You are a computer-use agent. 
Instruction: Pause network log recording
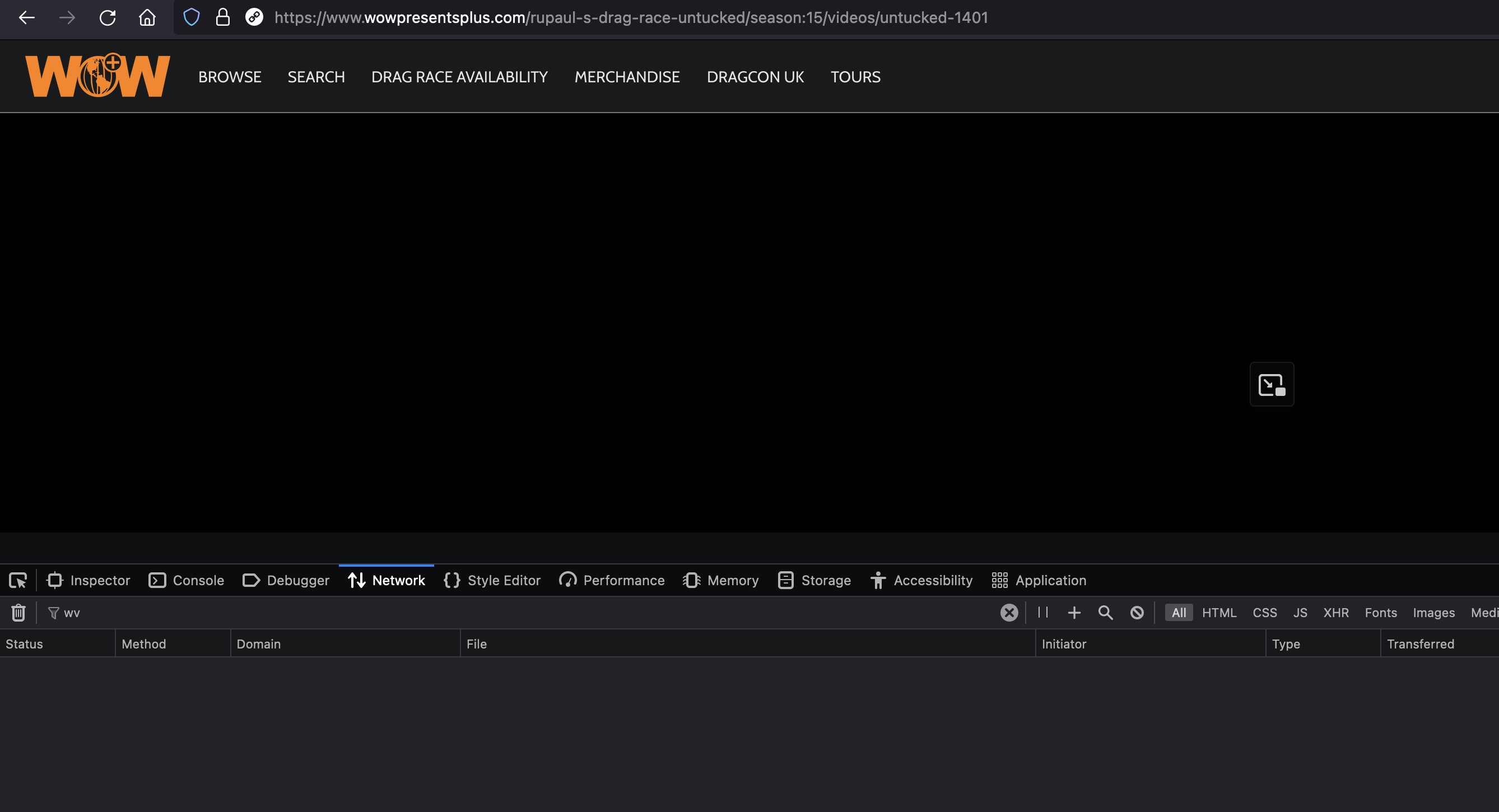1043,613
